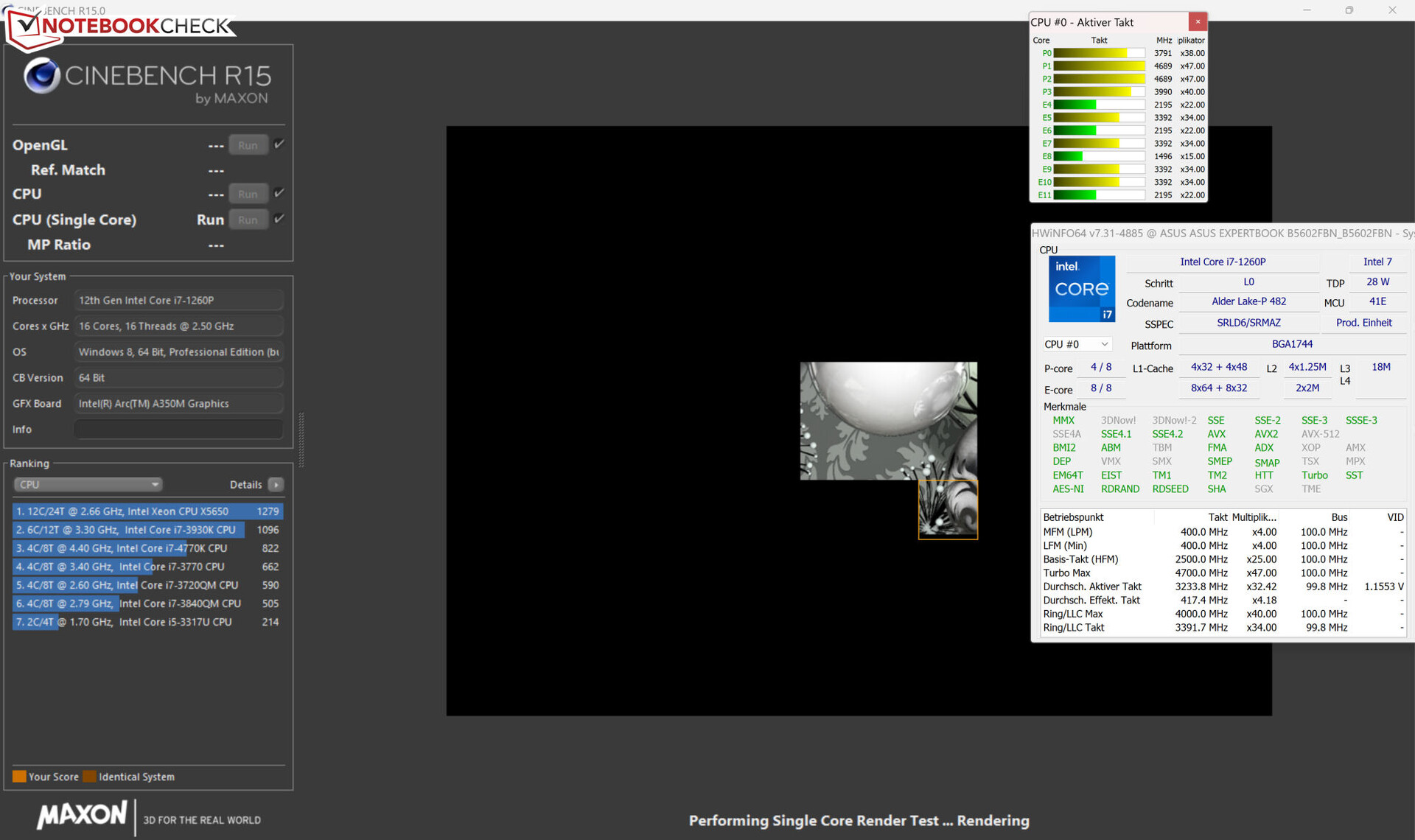The width and height of the screenshot is (1415, 840).
Task: Select ranking entry Intel Xeon CPU X5650
Action: [x=147, y=511]
